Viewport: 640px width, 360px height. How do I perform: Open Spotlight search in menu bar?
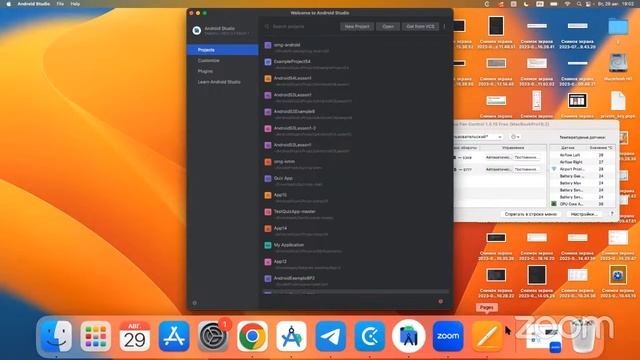pos(579,4)
